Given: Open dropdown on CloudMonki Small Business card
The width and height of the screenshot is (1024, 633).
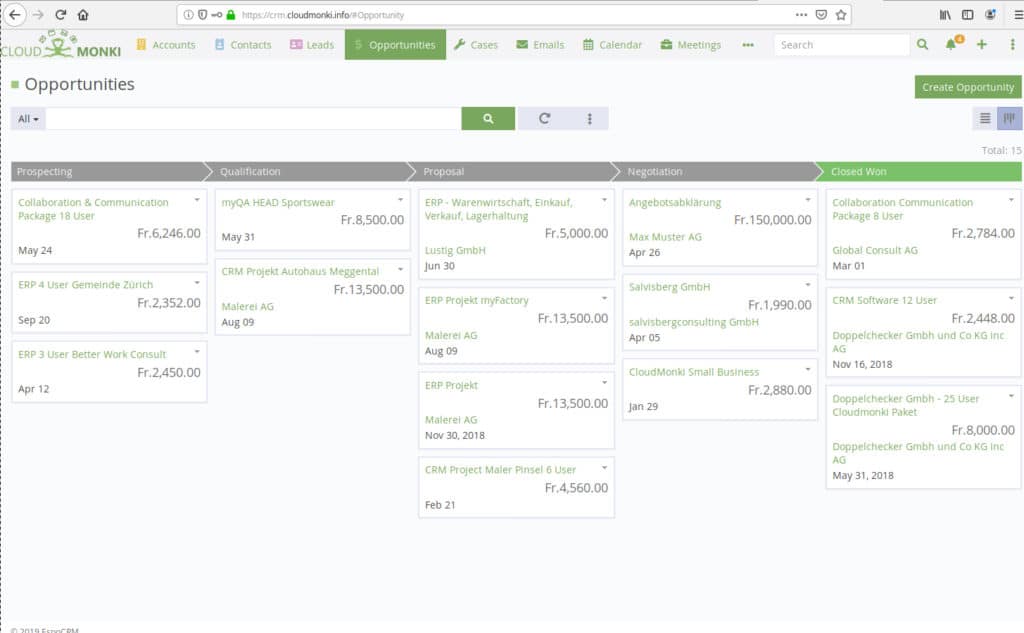Looking at the screenshot, I should pos(808,369).
